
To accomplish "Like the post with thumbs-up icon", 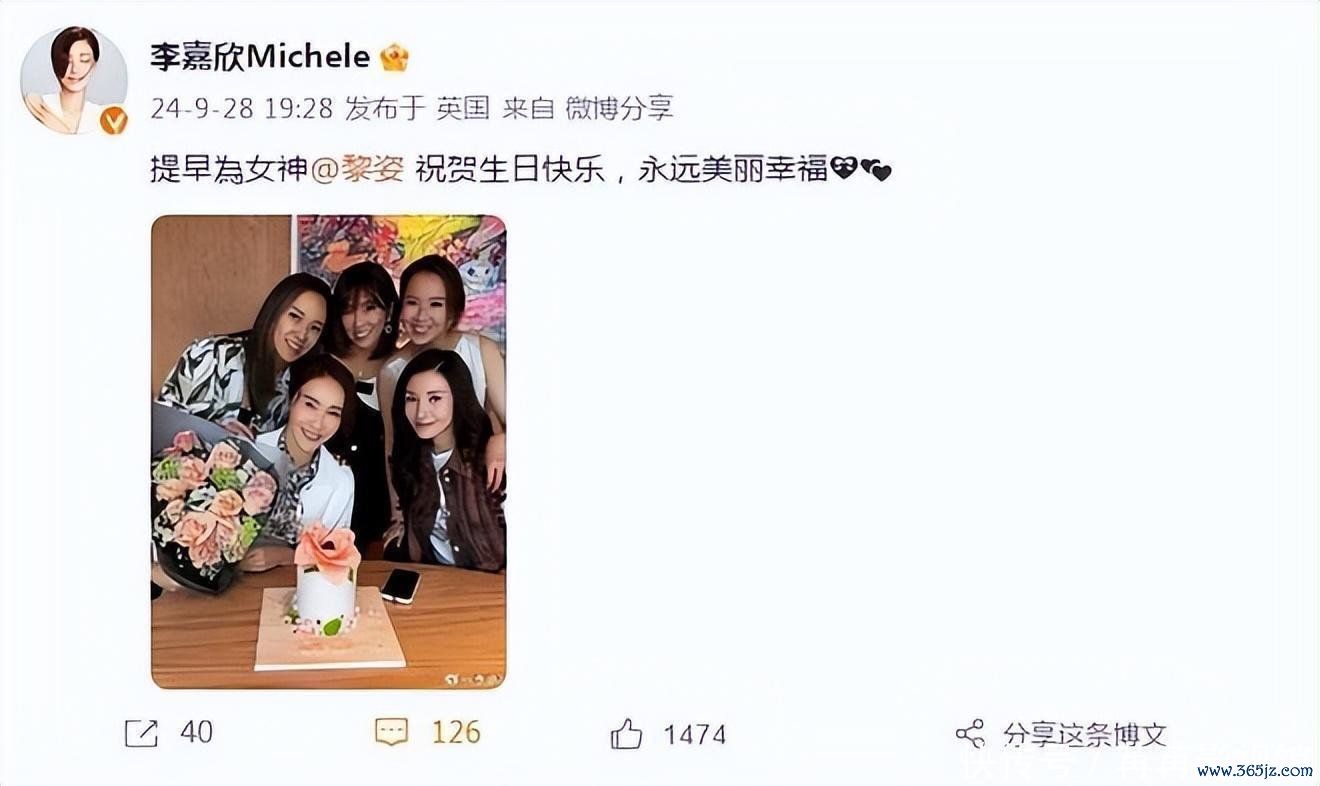I will [627, 734].
